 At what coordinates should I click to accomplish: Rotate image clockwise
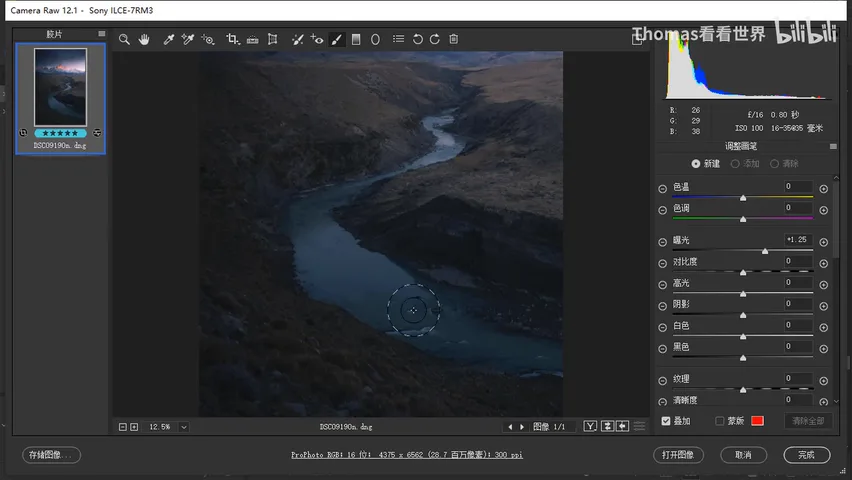click(x=435, y=39)
